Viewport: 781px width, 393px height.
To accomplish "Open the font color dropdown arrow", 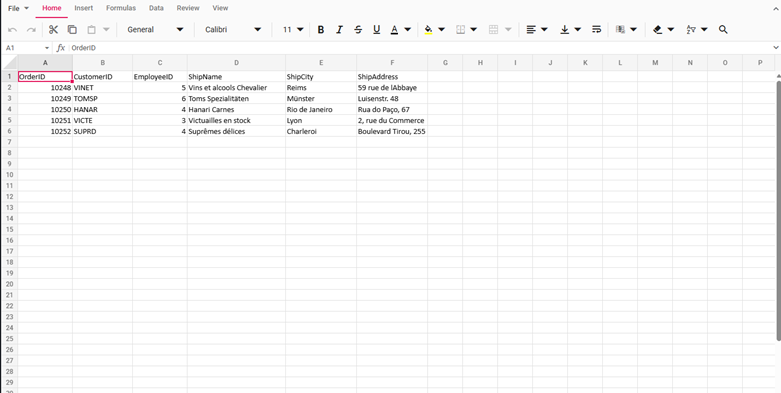I will [x=407, y=29].
